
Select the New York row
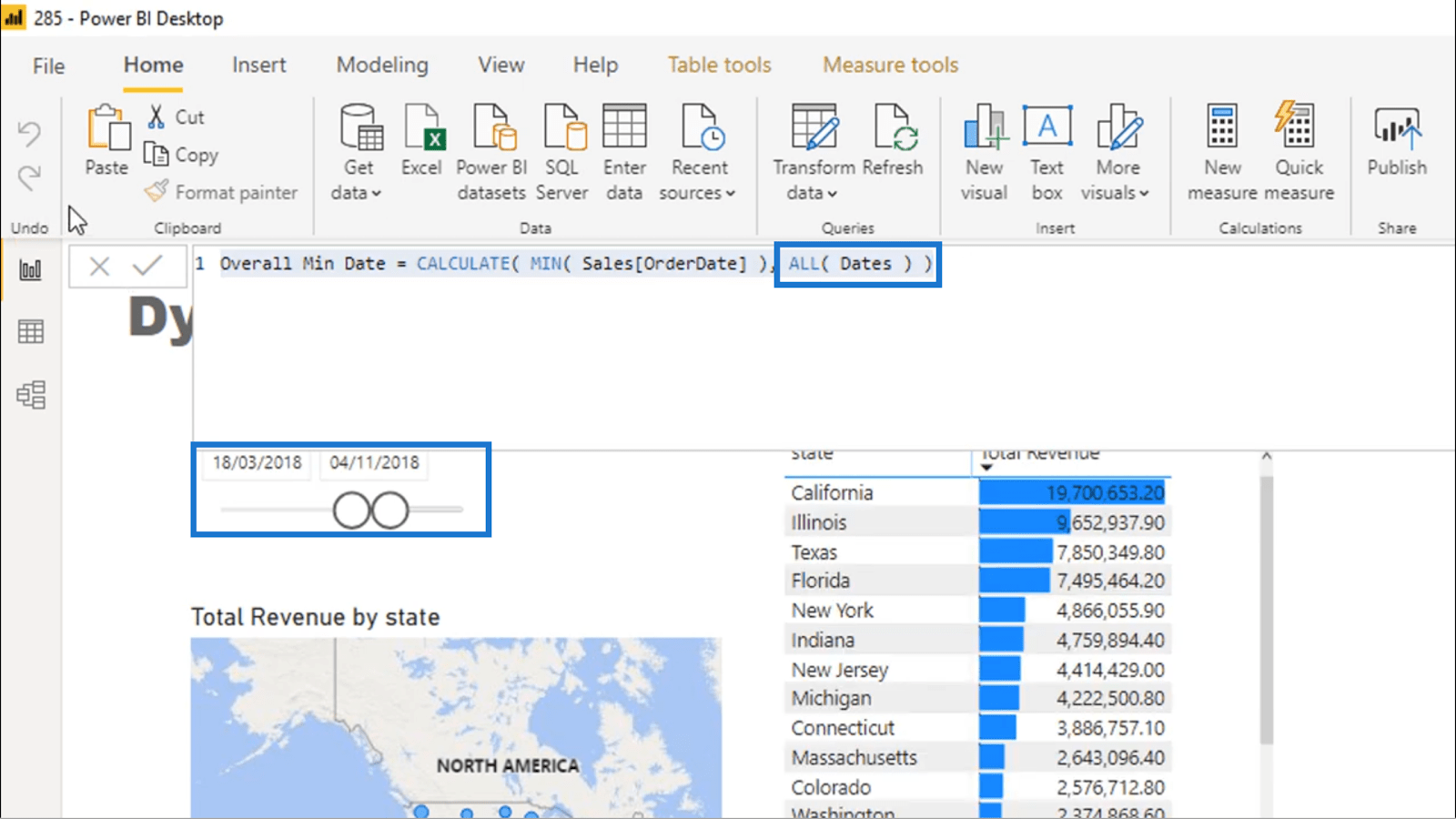[x=977, y=611]
